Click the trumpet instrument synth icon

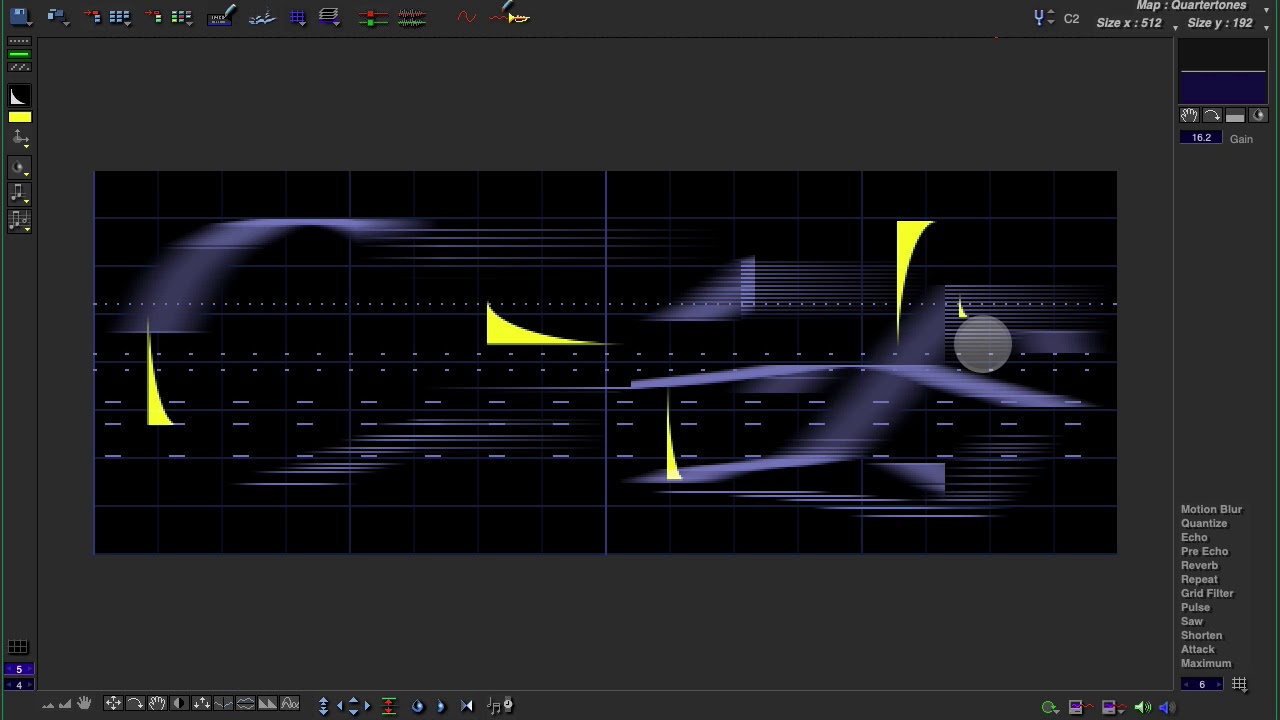tap(511, 14)
